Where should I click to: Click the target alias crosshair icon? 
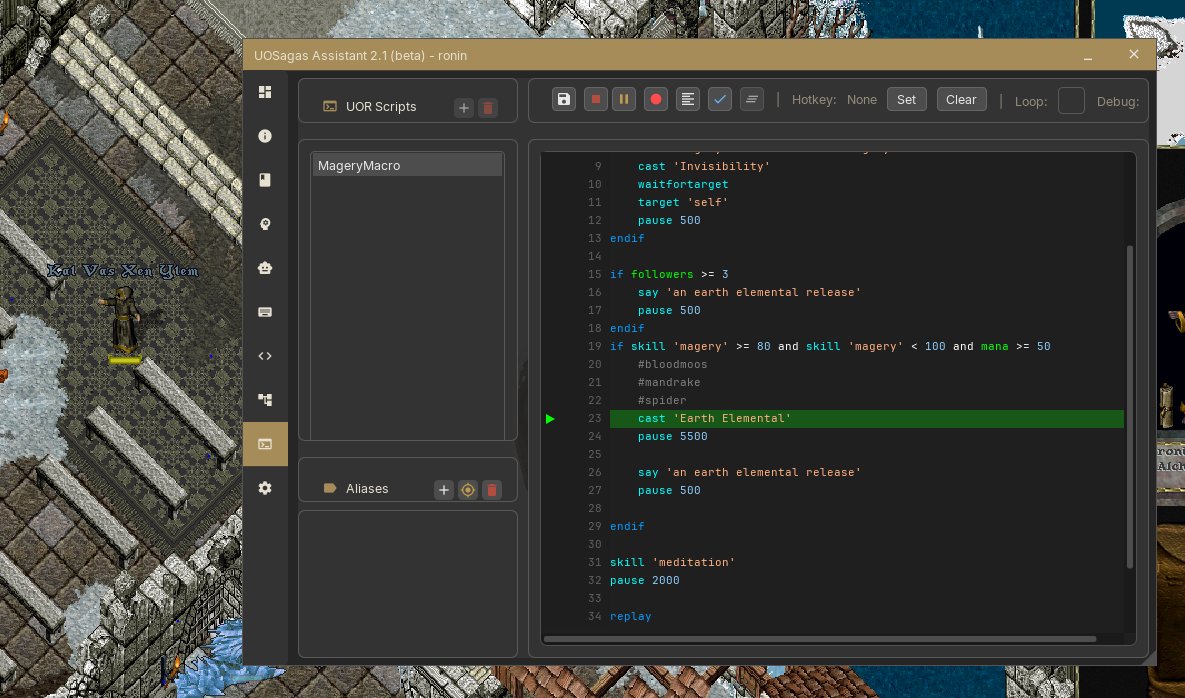(x=468, y=490)
